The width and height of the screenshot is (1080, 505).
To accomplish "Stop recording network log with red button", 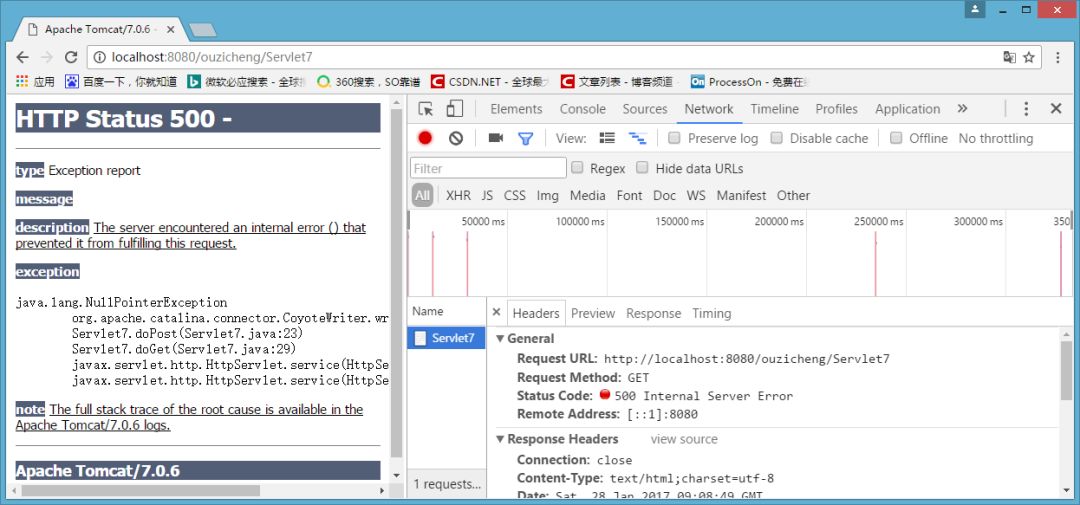I will [425, 138].
